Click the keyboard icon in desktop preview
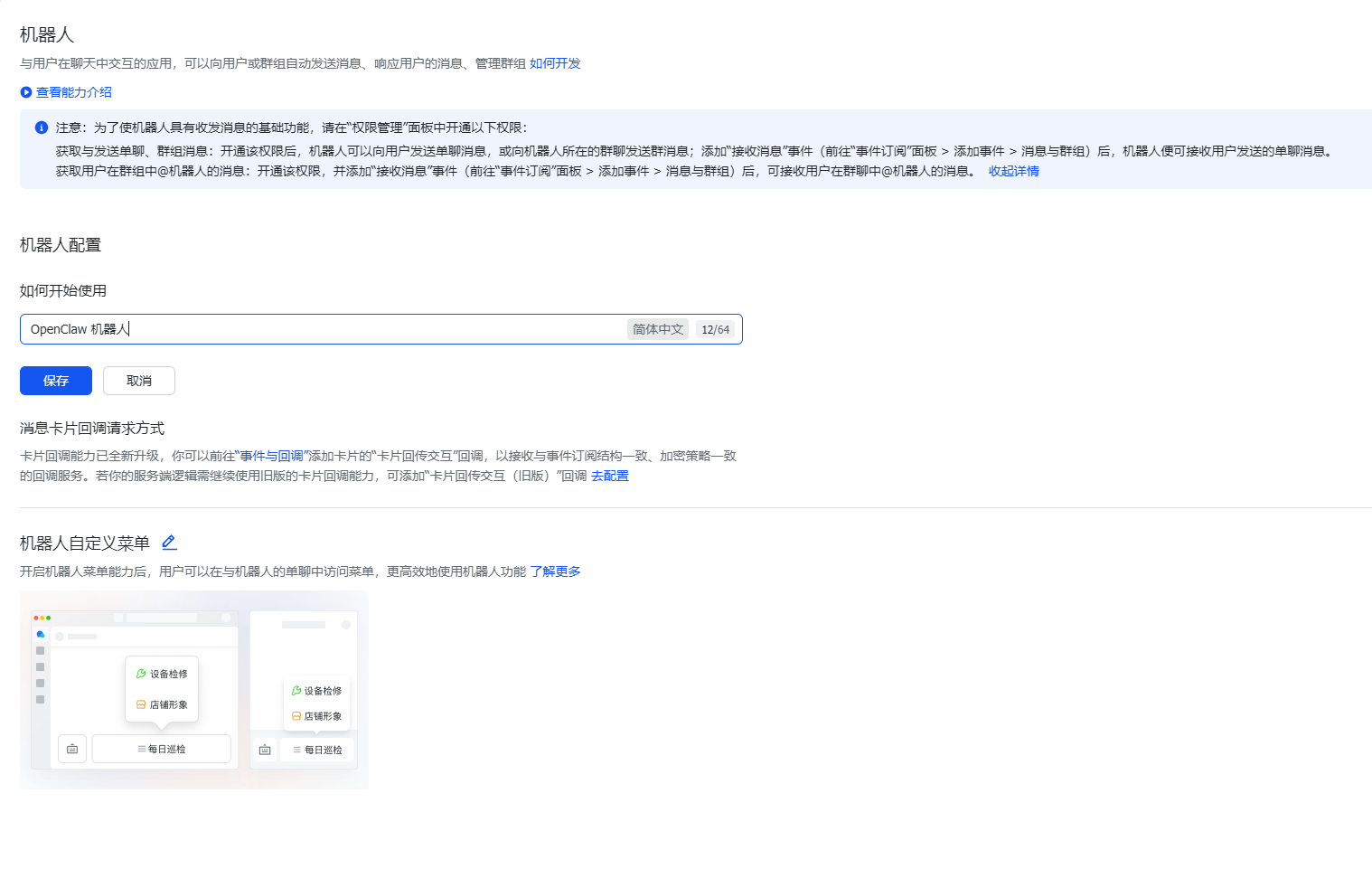1372x869 pixels. pyautogui.click(x=72, y=749)
